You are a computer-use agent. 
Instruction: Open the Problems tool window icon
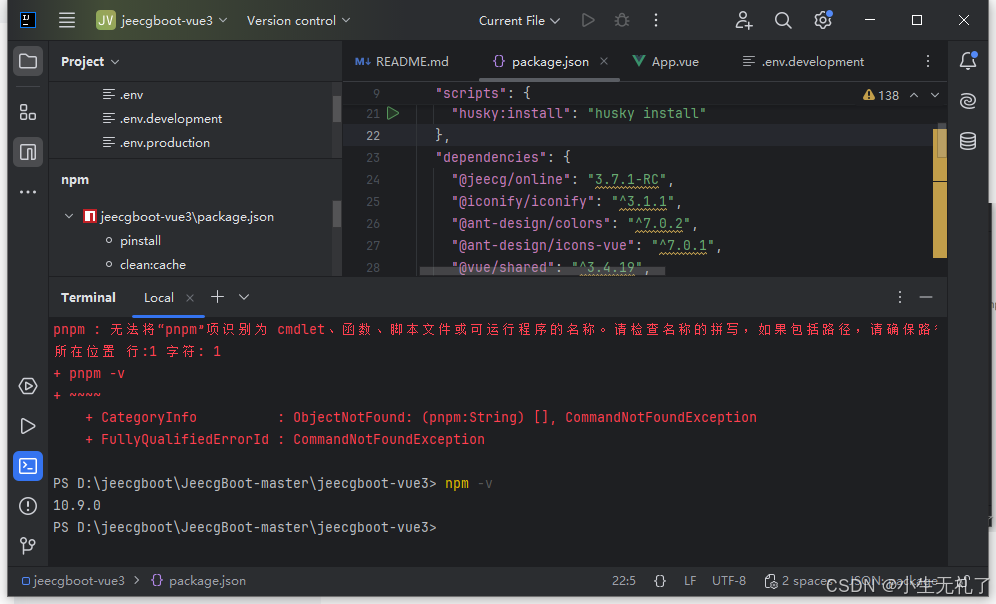click(28, 506)
